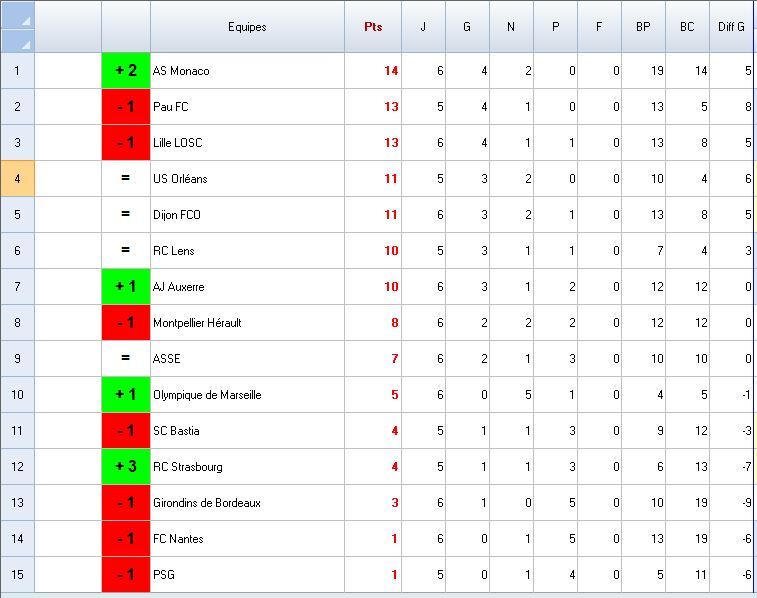The width and height of the screenshot is (757, 598).
Task: Click the Equipes column header
Action: pos(247,27)
